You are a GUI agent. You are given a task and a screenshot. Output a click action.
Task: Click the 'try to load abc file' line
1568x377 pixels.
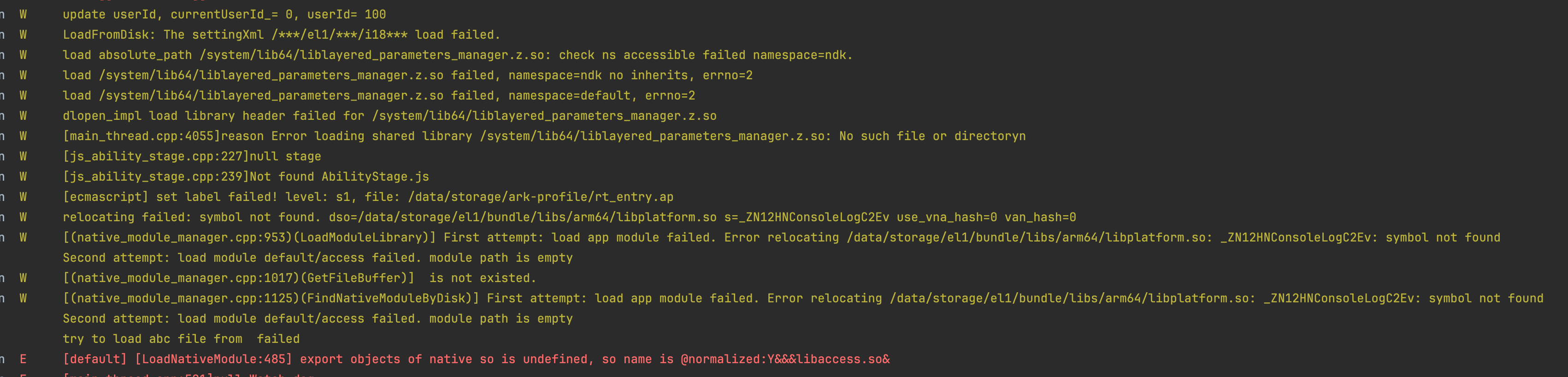coord(181,339)
